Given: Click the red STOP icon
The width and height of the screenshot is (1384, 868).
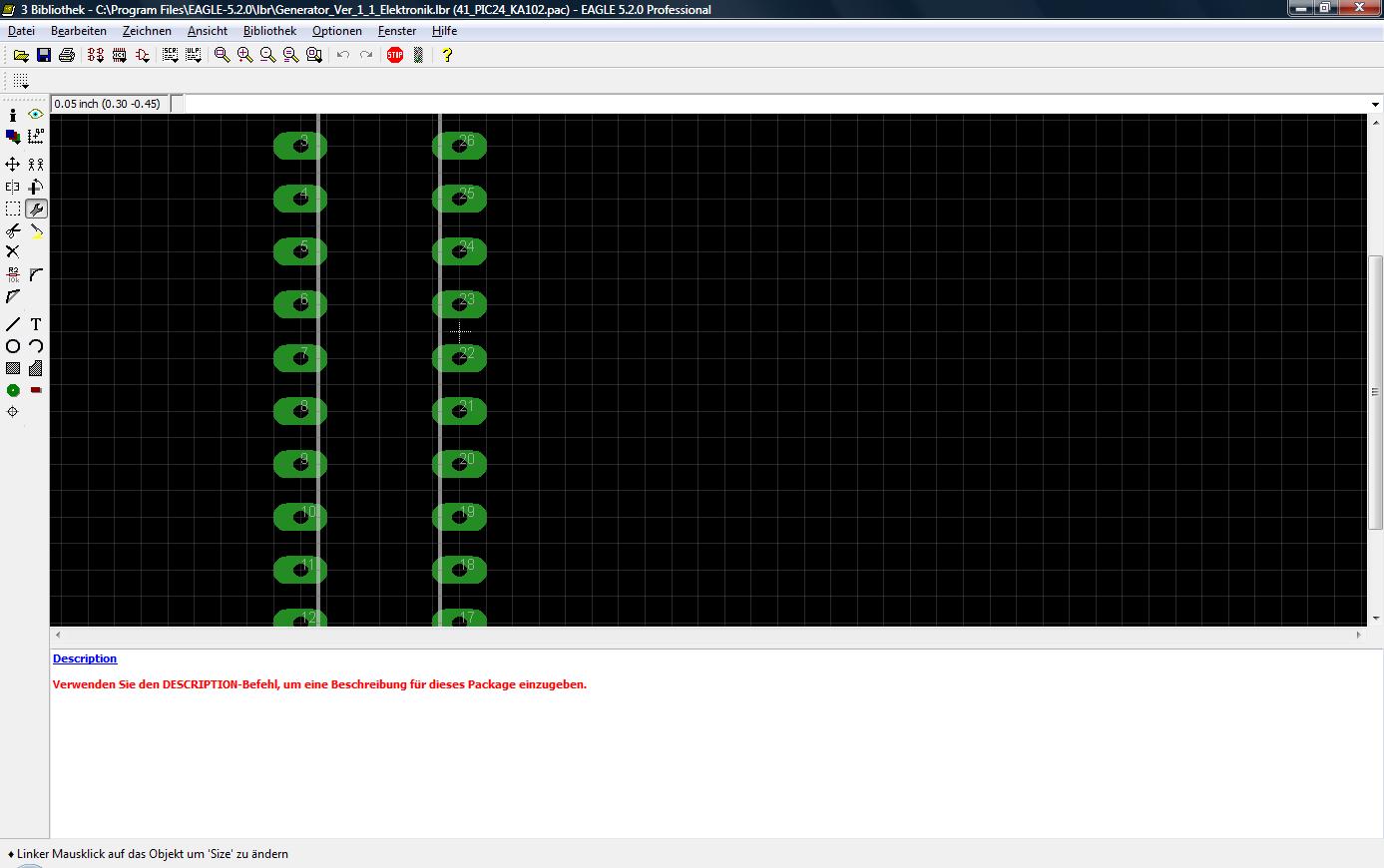Looking at the screenshot, I should pyautogui.click(x=395, y=55).
